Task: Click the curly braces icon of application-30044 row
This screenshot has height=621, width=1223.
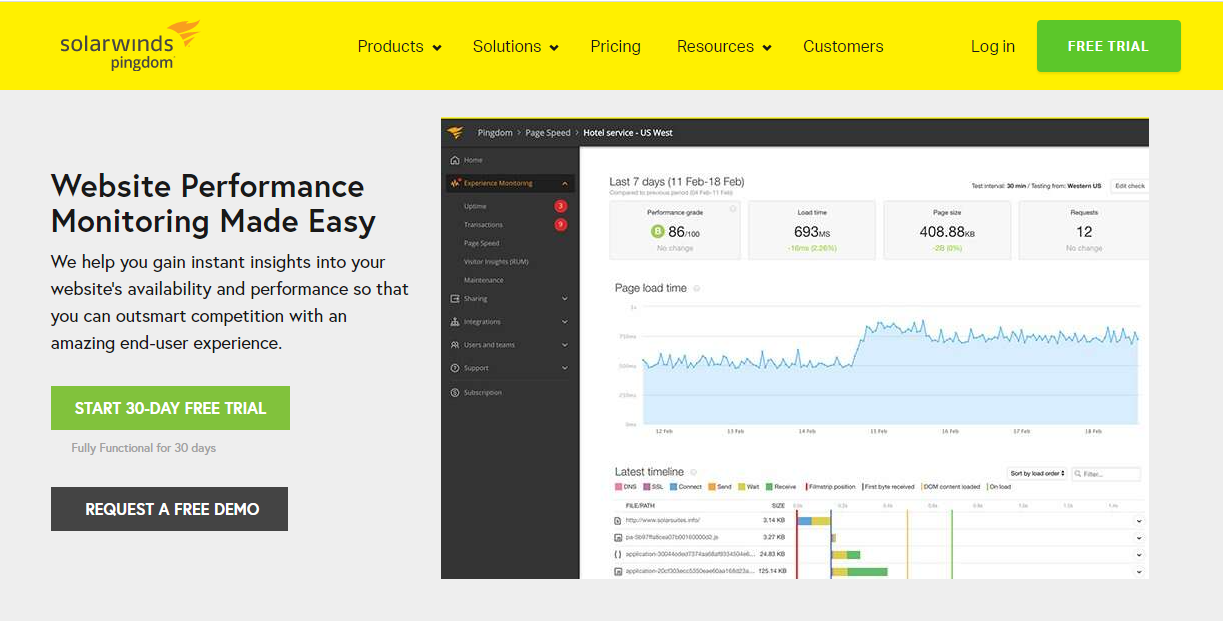Action: (618, 553)
